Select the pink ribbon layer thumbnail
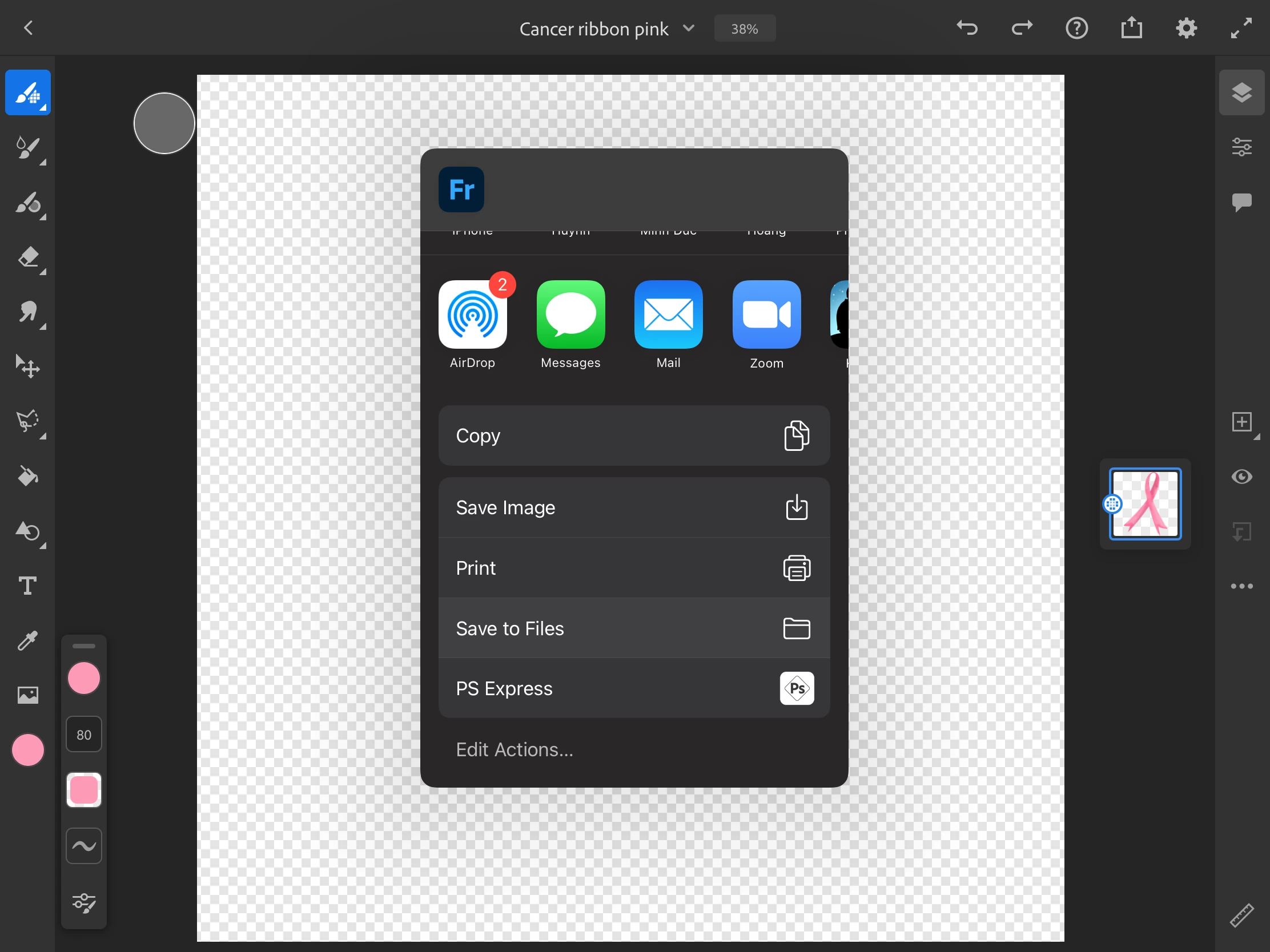 click(x=1145, y=504)
